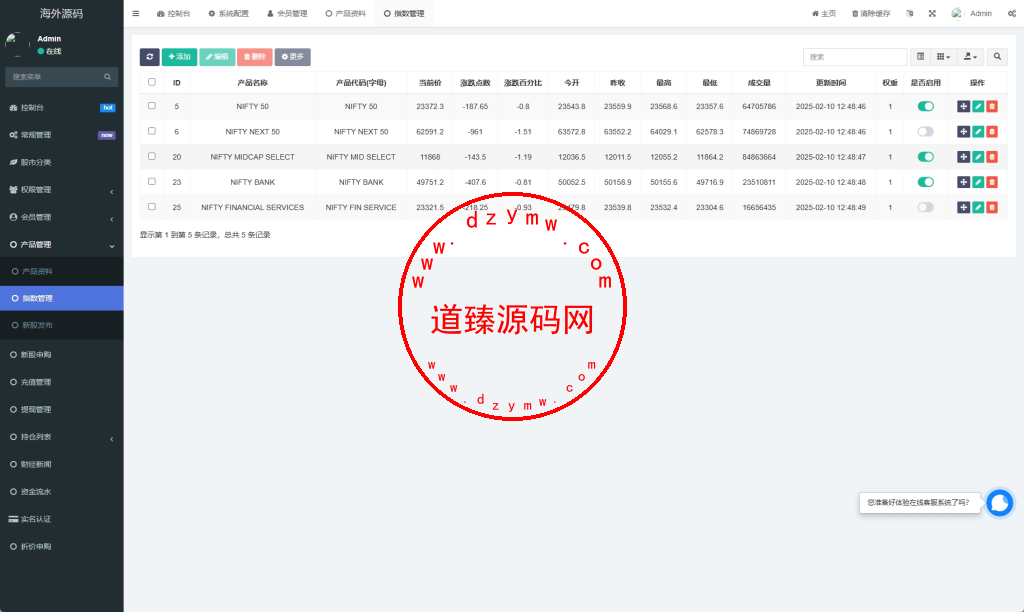This screenshot has height=612, width=1024.
Task: Open 新股发布 in the sidebar submenu
Action: 61,325
